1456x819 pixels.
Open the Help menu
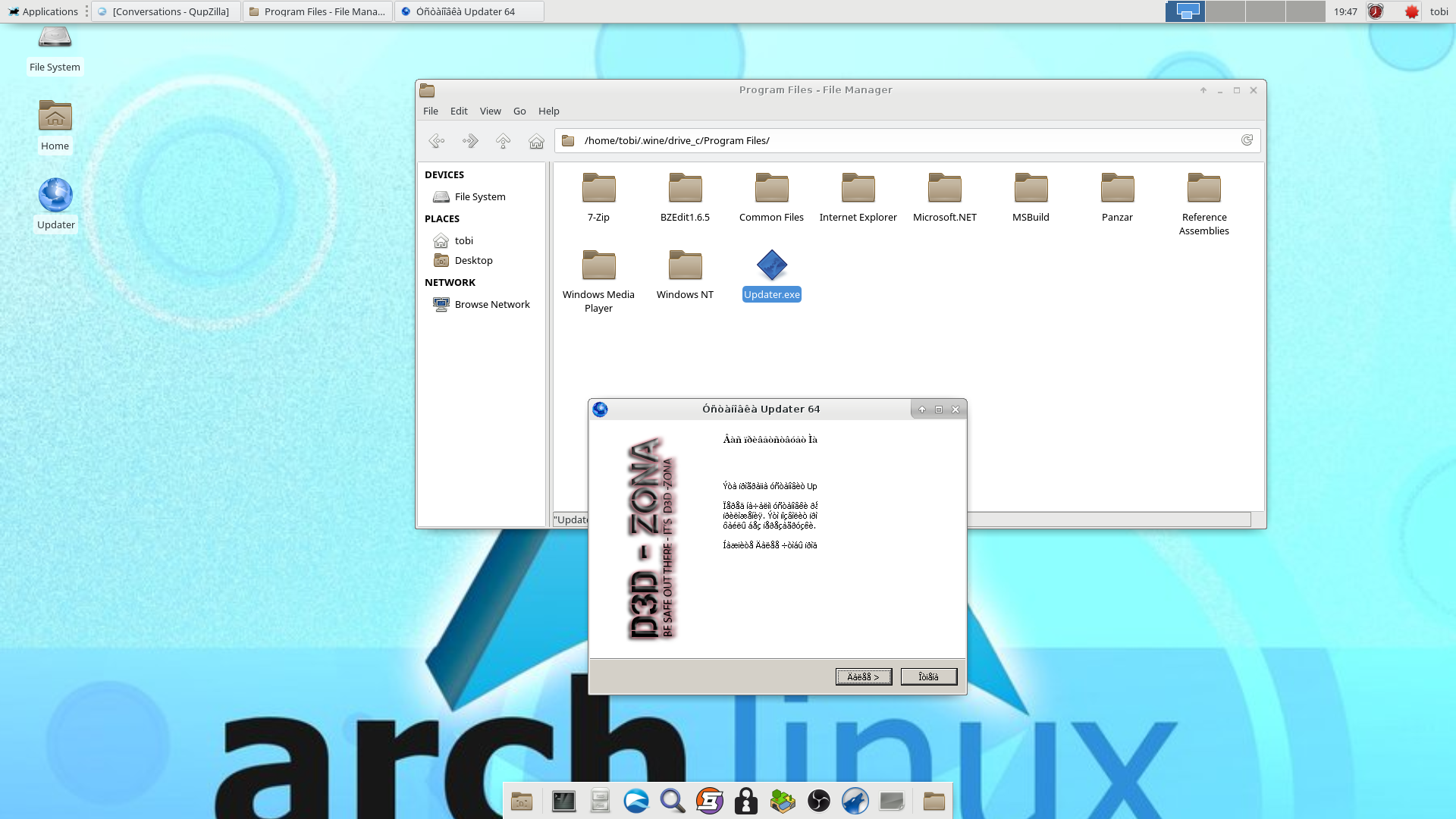coord(549,111)
